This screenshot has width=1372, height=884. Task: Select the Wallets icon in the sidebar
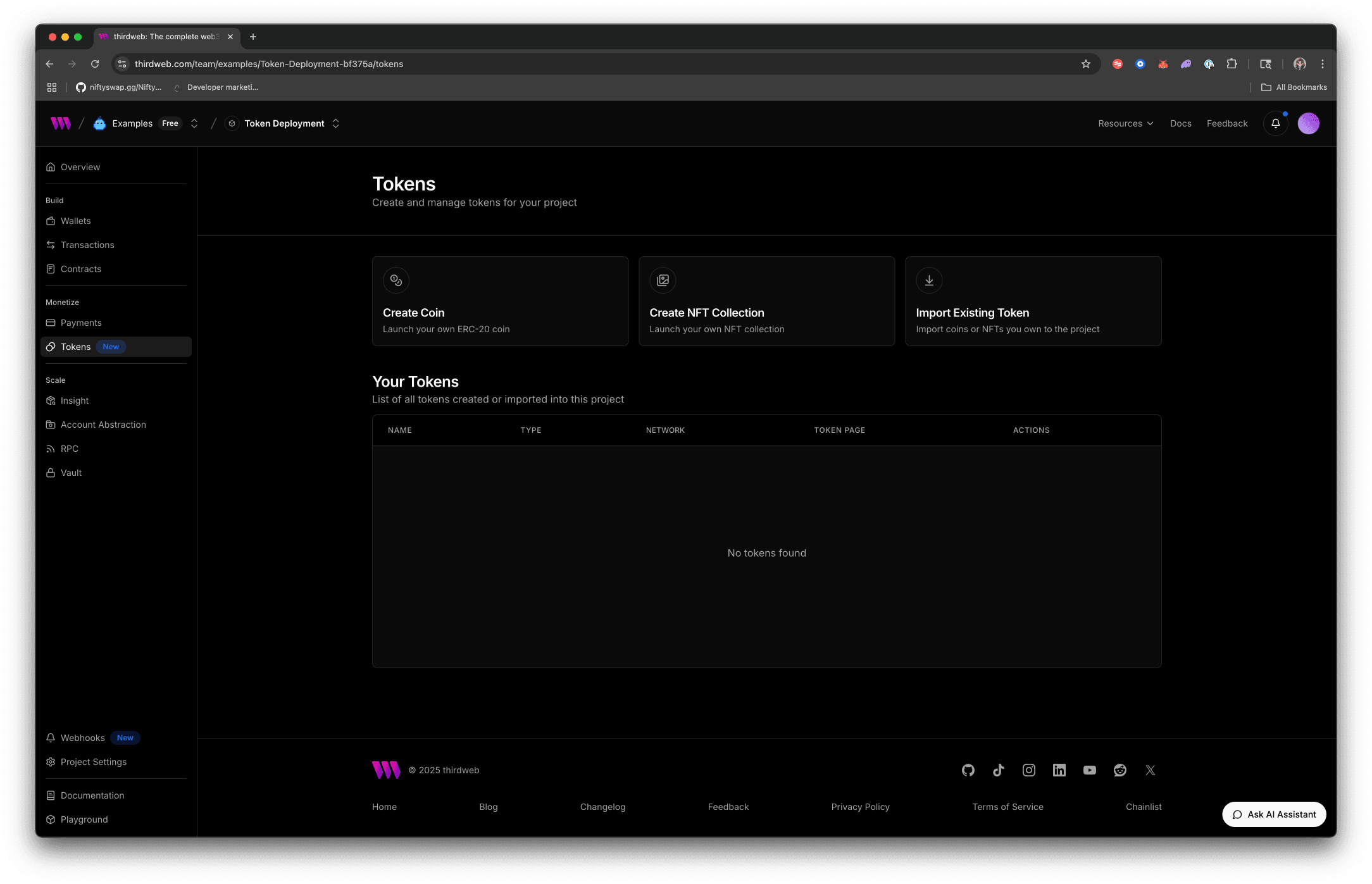coord(51,221)
